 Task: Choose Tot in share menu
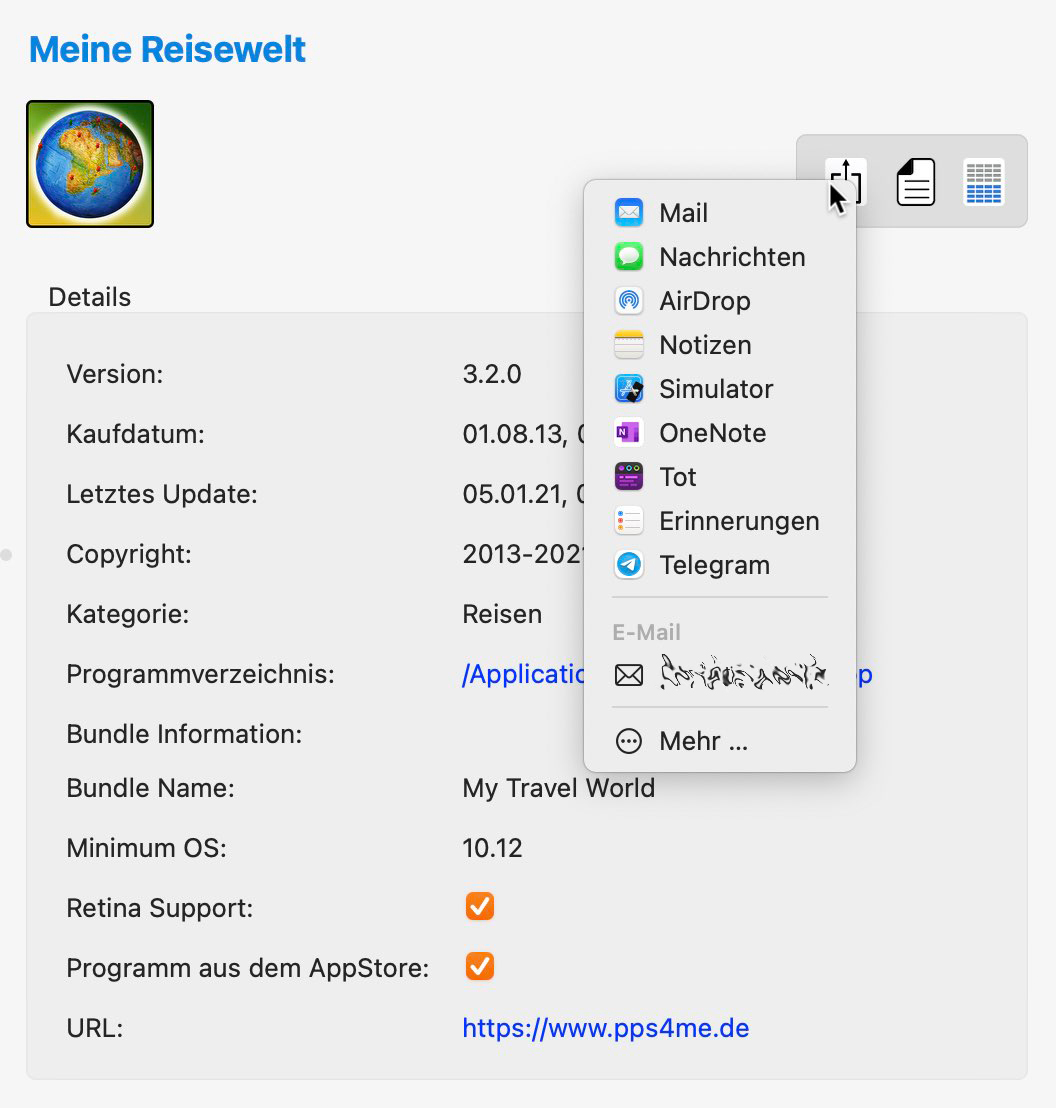720,477
